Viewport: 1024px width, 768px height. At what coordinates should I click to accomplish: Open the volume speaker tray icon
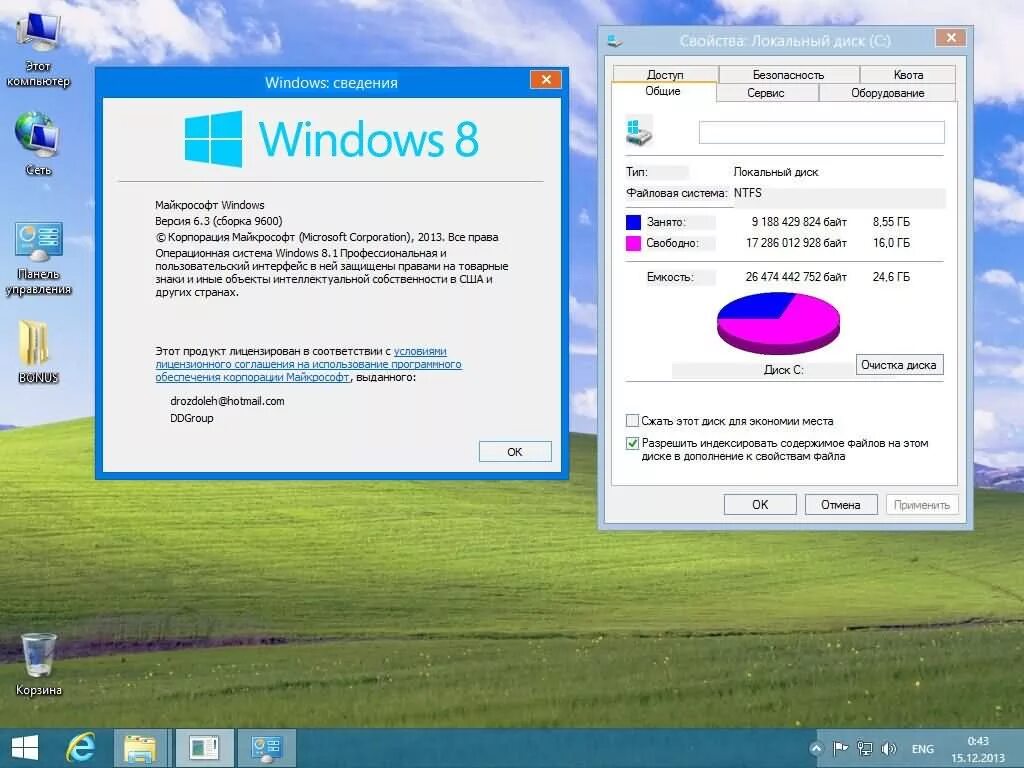pos(889,748)
